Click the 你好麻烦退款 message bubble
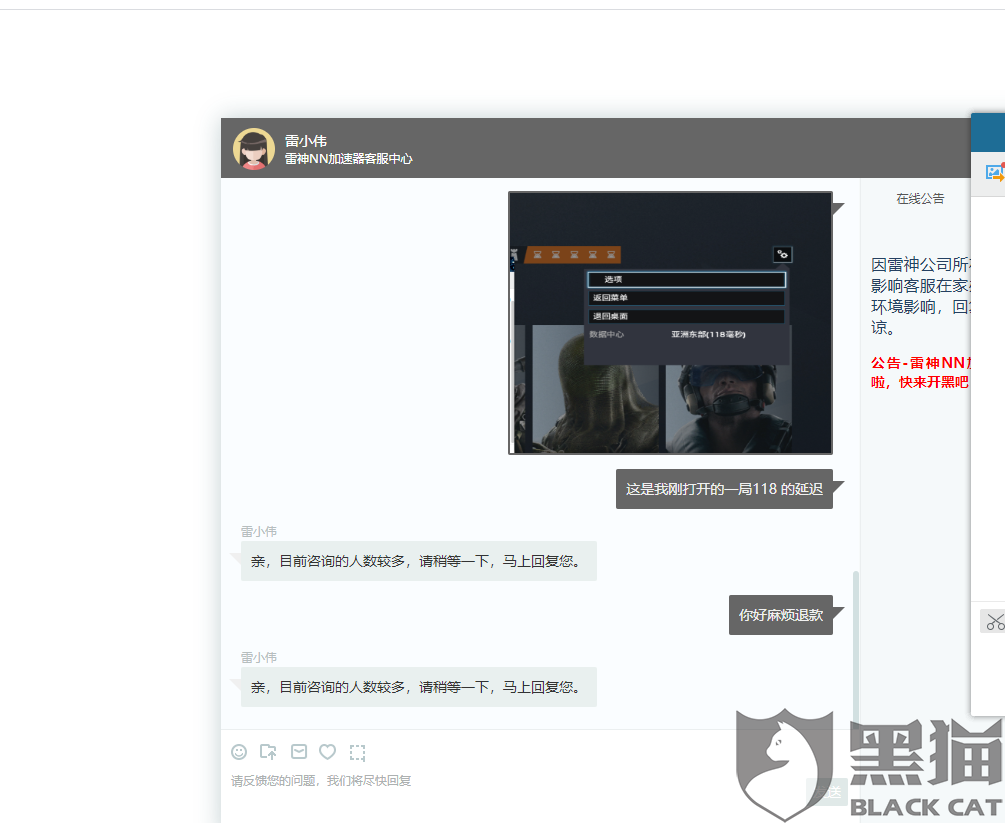 coord(781,615)
